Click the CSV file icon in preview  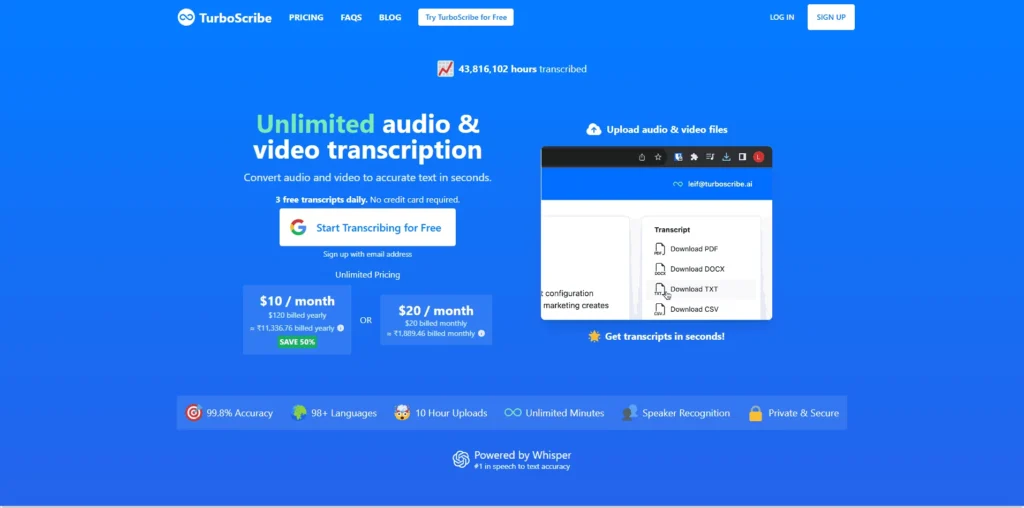[x=660, y=310]
